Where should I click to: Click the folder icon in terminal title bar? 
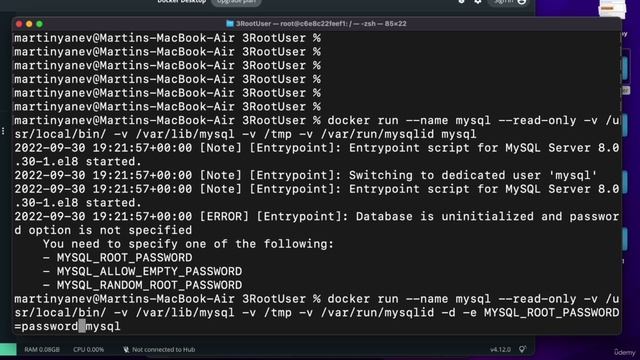coord(230,24)
